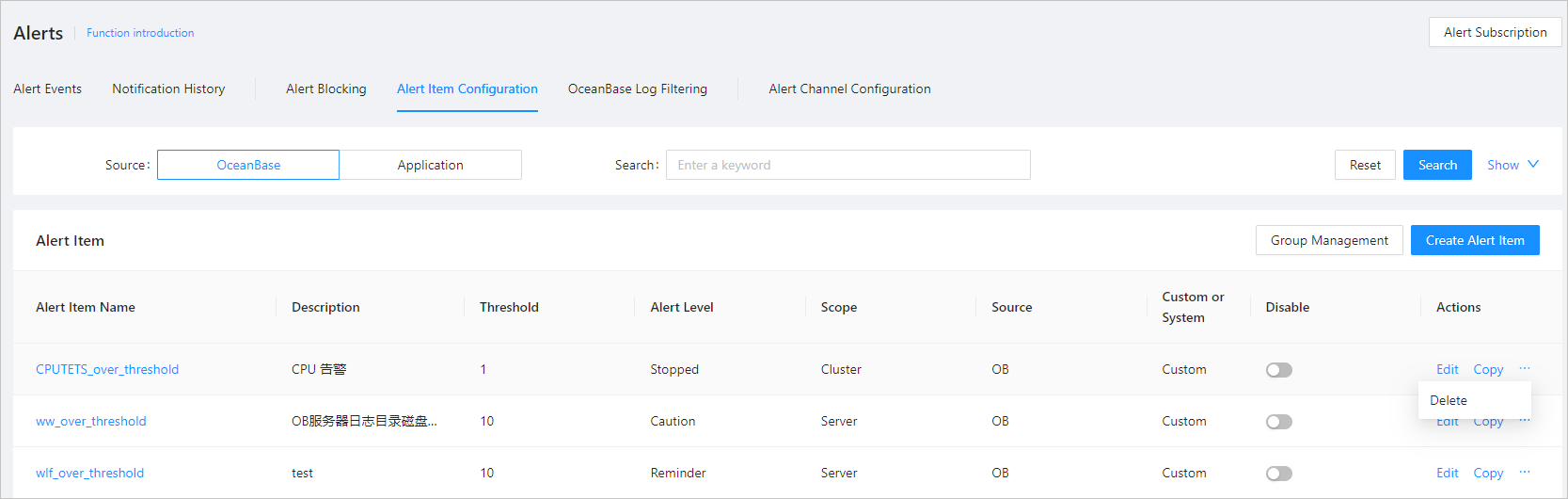This screenshot has width=1568, height=499.
Task: Go to Alert Blocking tab
Action: [x=326, y=89]
